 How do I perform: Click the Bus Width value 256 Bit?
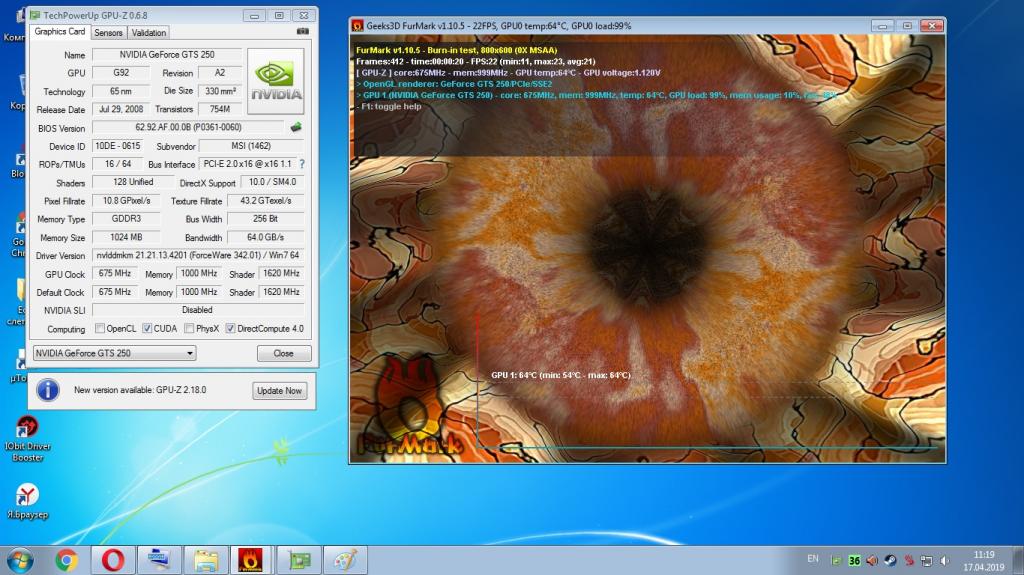point(265,219)
